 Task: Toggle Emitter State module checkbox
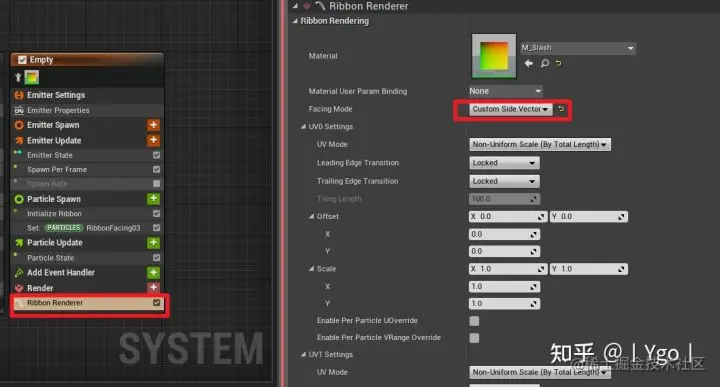[157, 155]
